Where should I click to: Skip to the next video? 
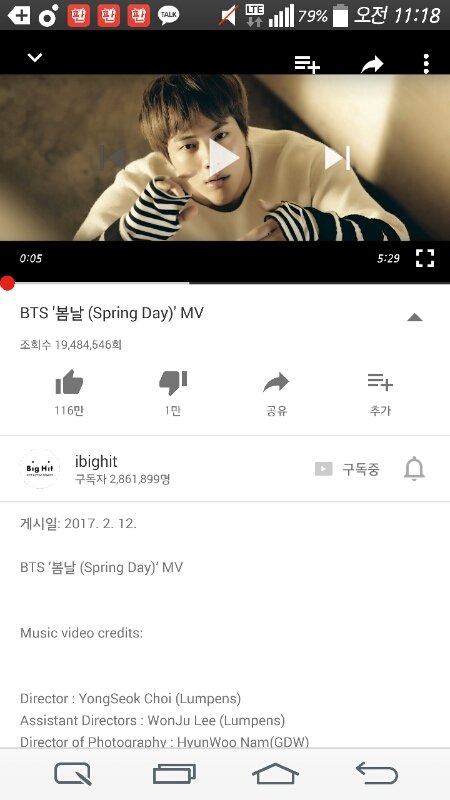[337, 158]
